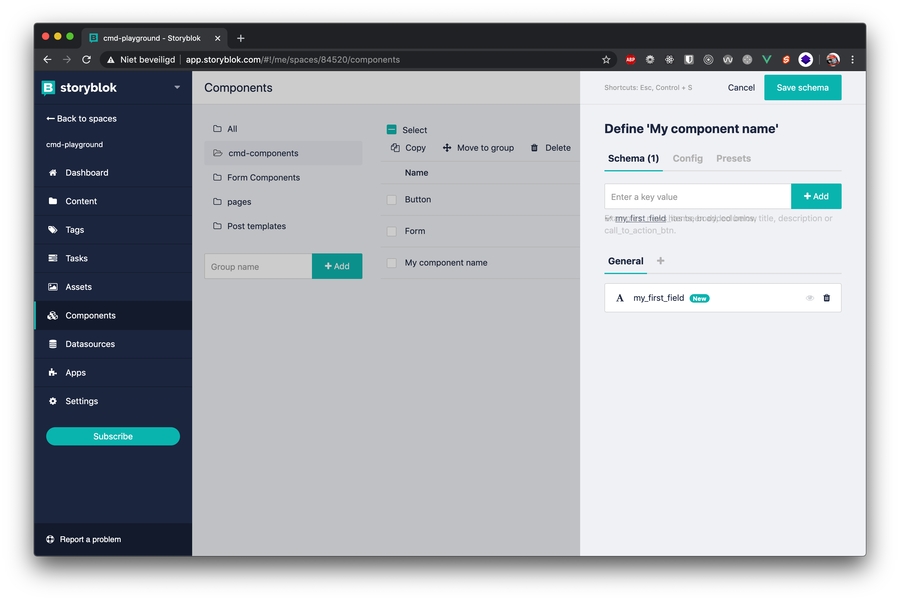
Task: Click the key value input field
Action: click(697, 197)
